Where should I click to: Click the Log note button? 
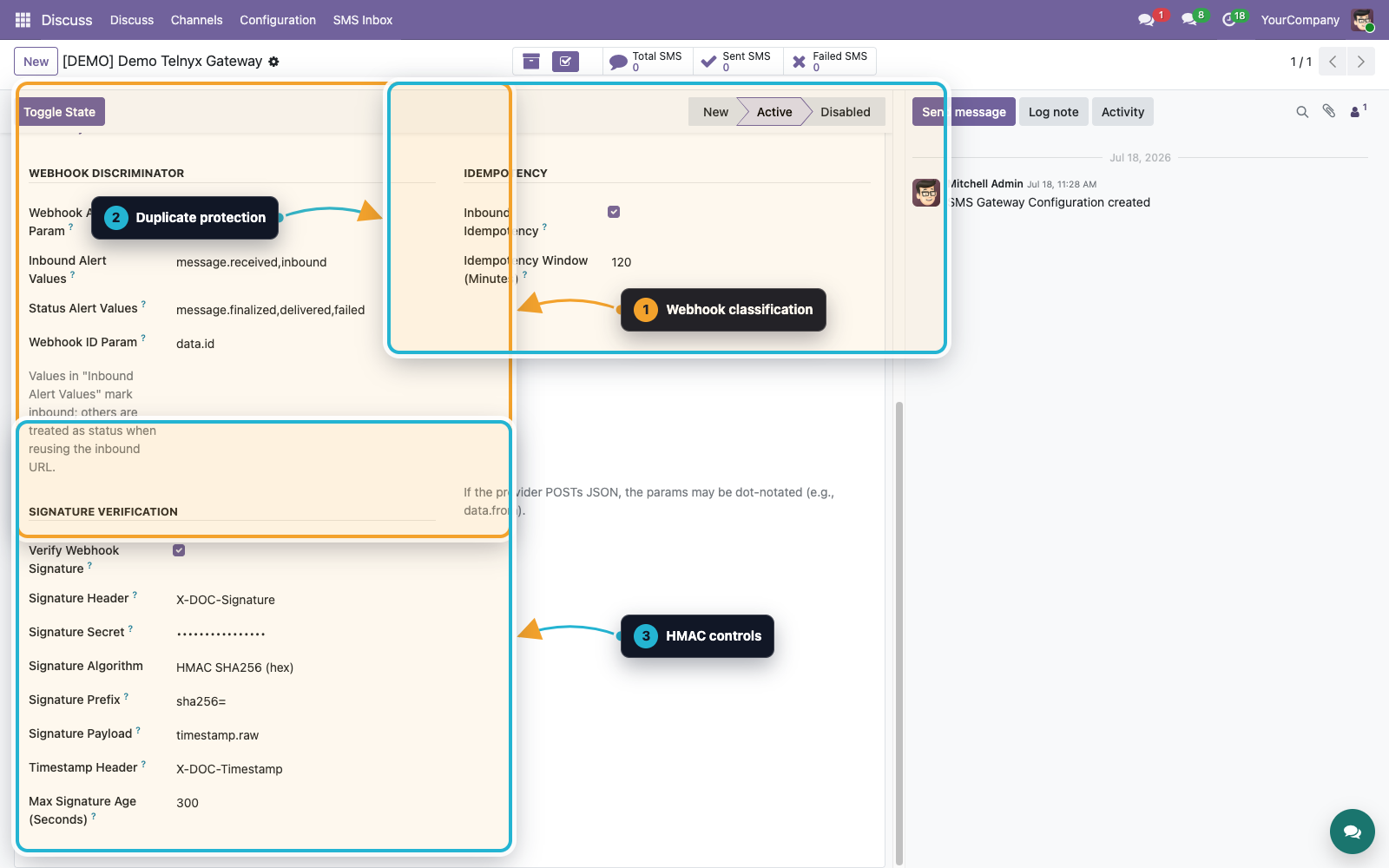tap(1053, 112)
